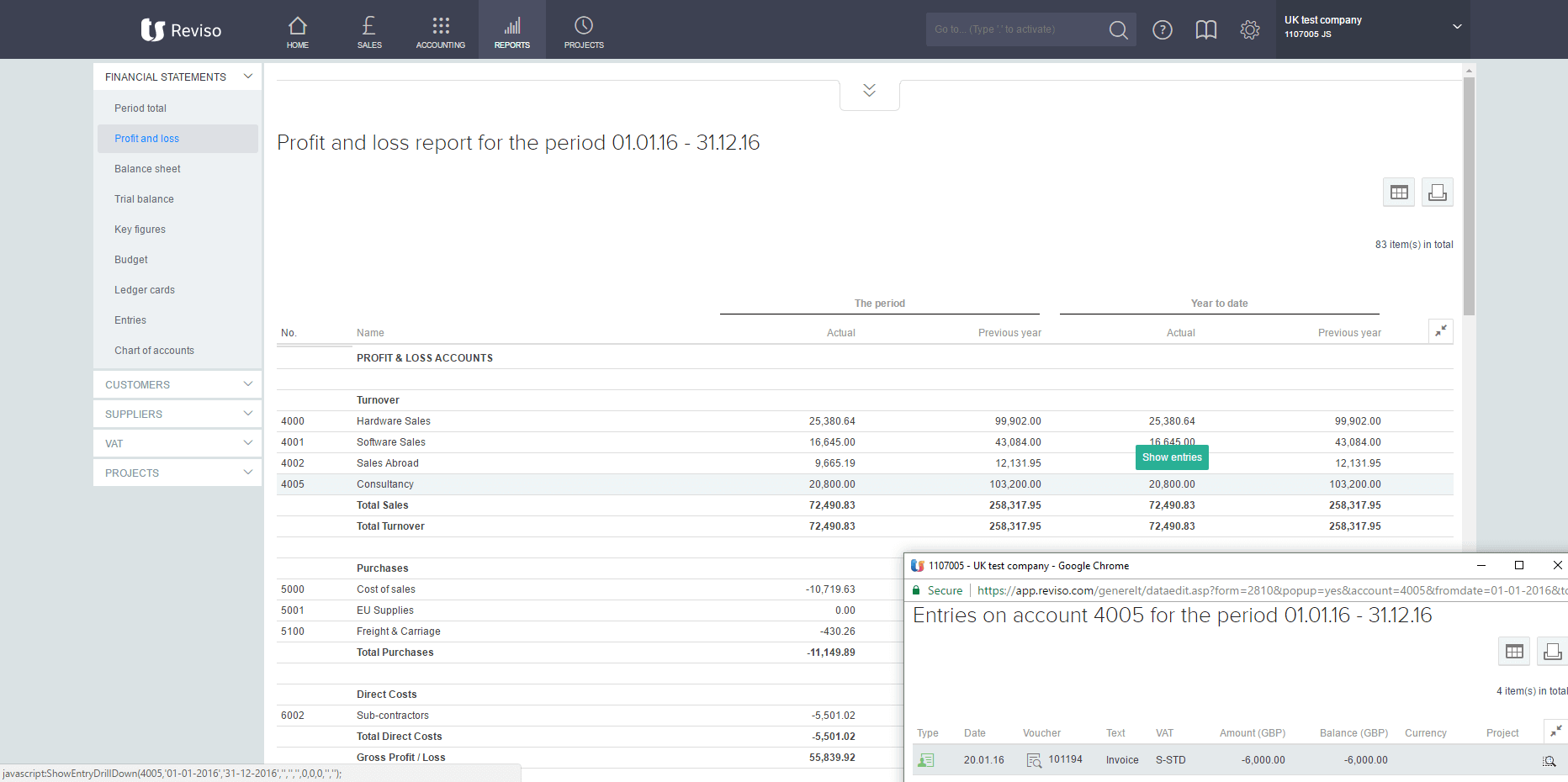Open the manual book icon
The height and width of the screenshot is (782, 1568).
(x=1206, y=30)
